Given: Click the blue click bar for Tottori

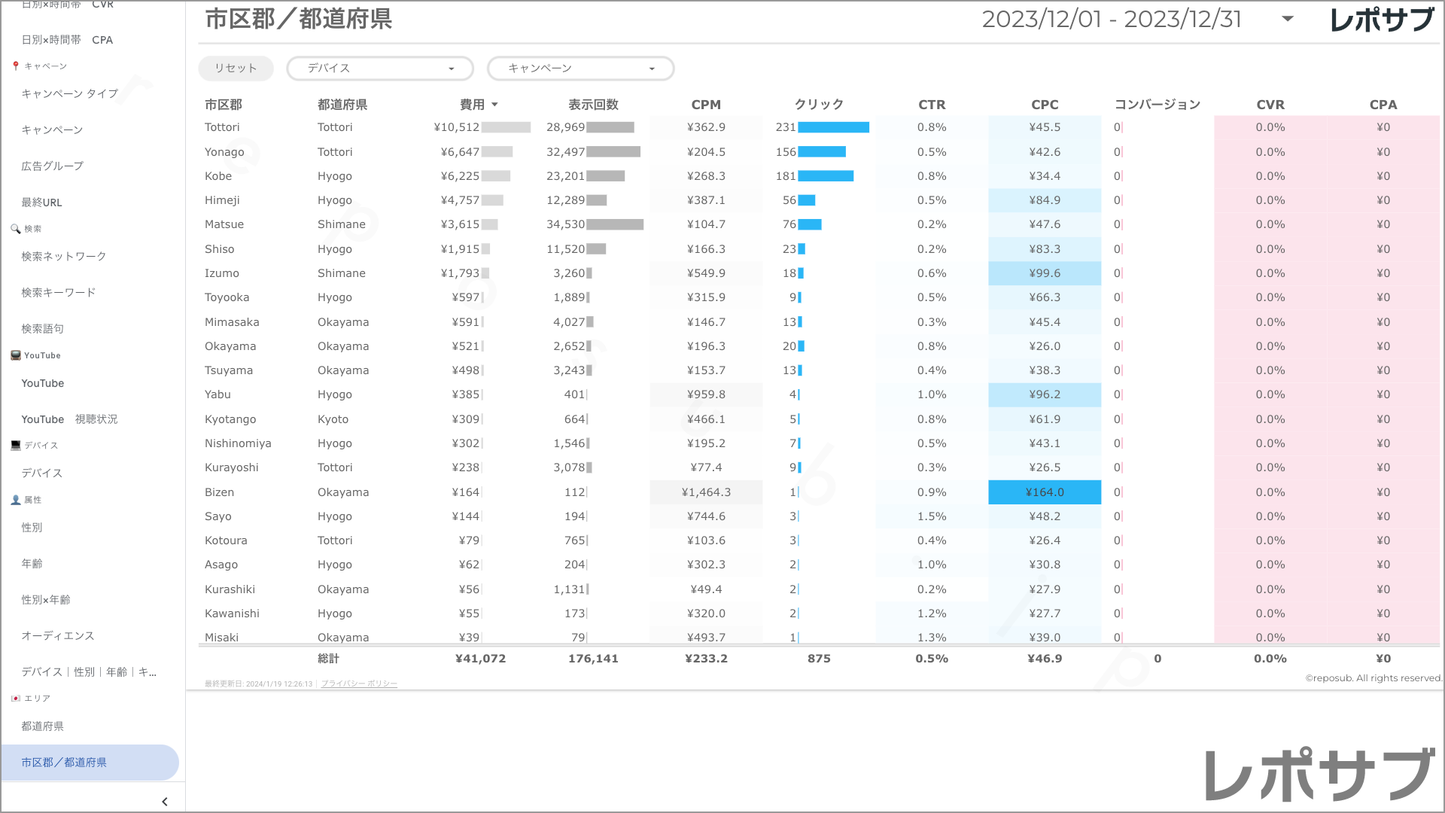Looking at the screenshot, I should [x=833, y=127].
